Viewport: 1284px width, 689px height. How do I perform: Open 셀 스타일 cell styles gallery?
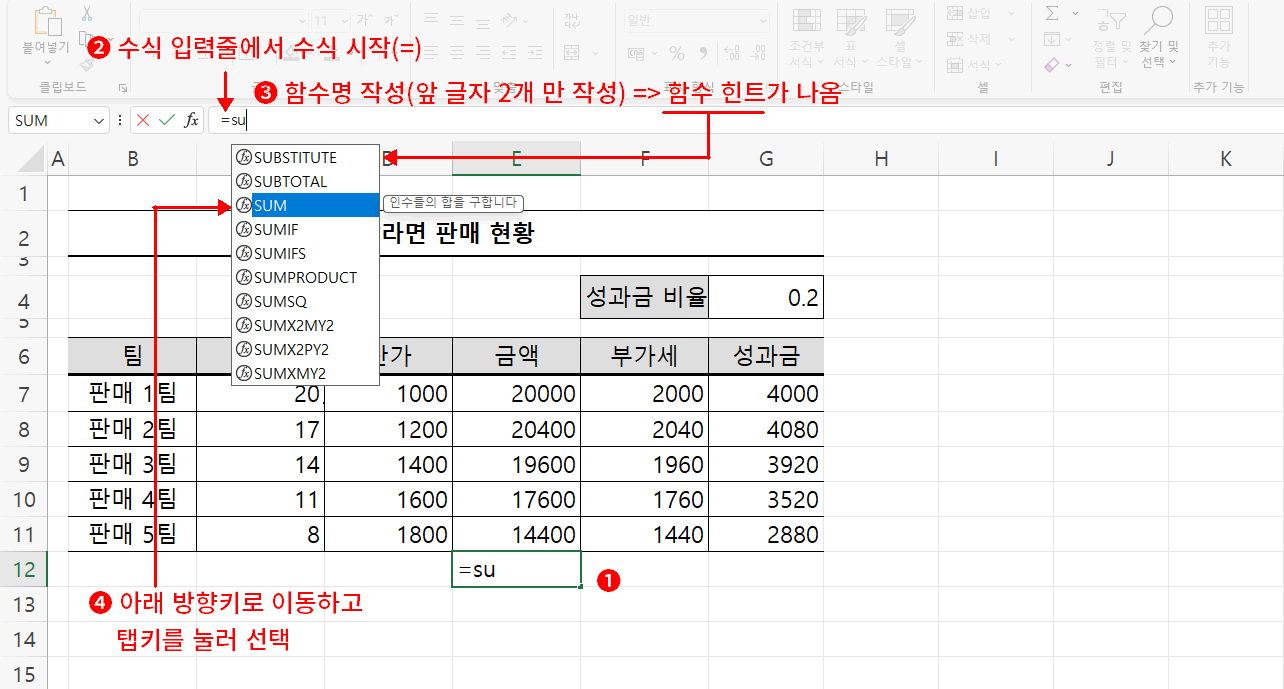pos(899,39)
